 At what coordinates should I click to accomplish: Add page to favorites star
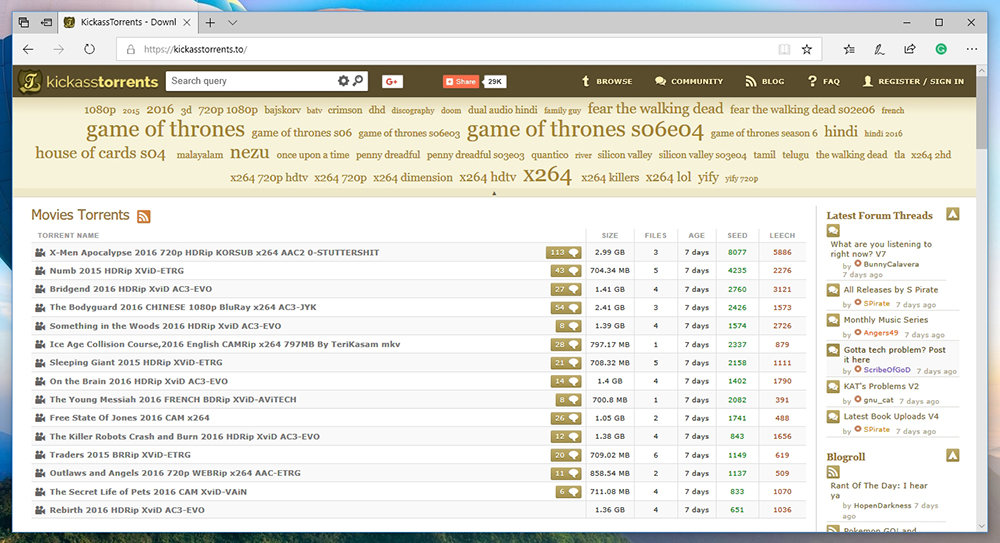pos(807,49)
